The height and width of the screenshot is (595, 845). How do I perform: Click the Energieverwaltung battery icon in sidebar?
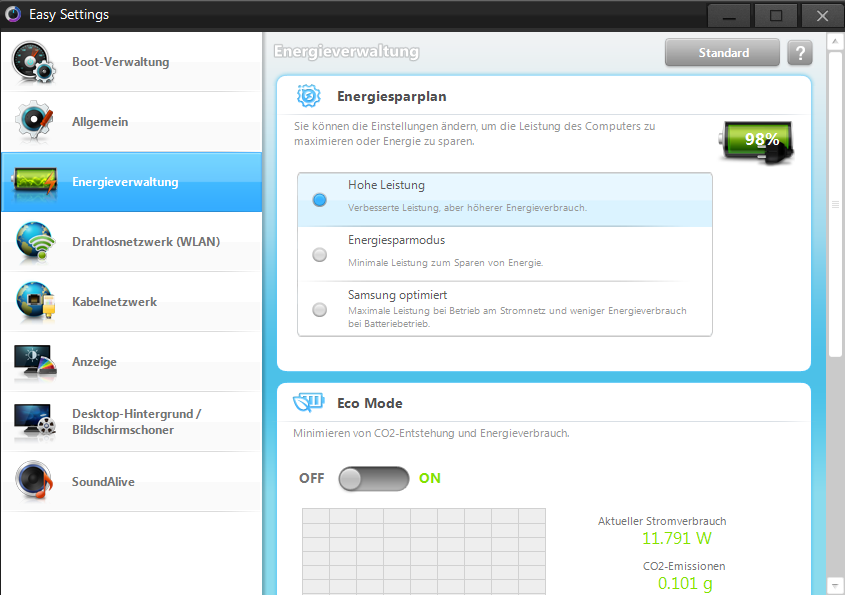tap(35, 182)
